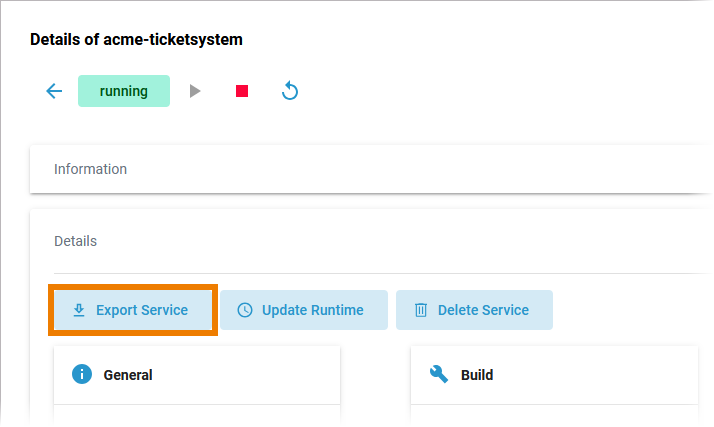Go back using the left arrow icon
The width and height of the screenshot is (714, 427).
tap(54, 91)
